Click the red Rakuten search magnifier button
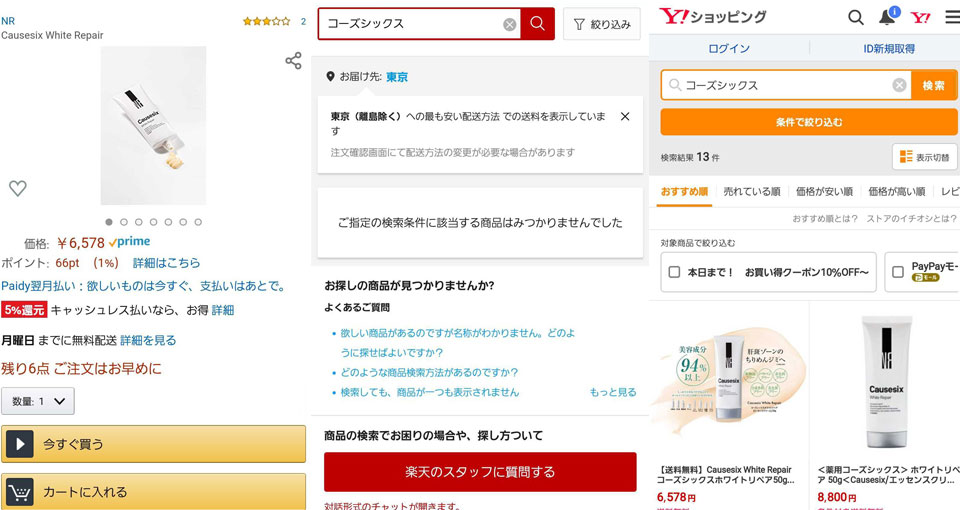The width and height of the screenshot is (960, 510). point(538,24)
